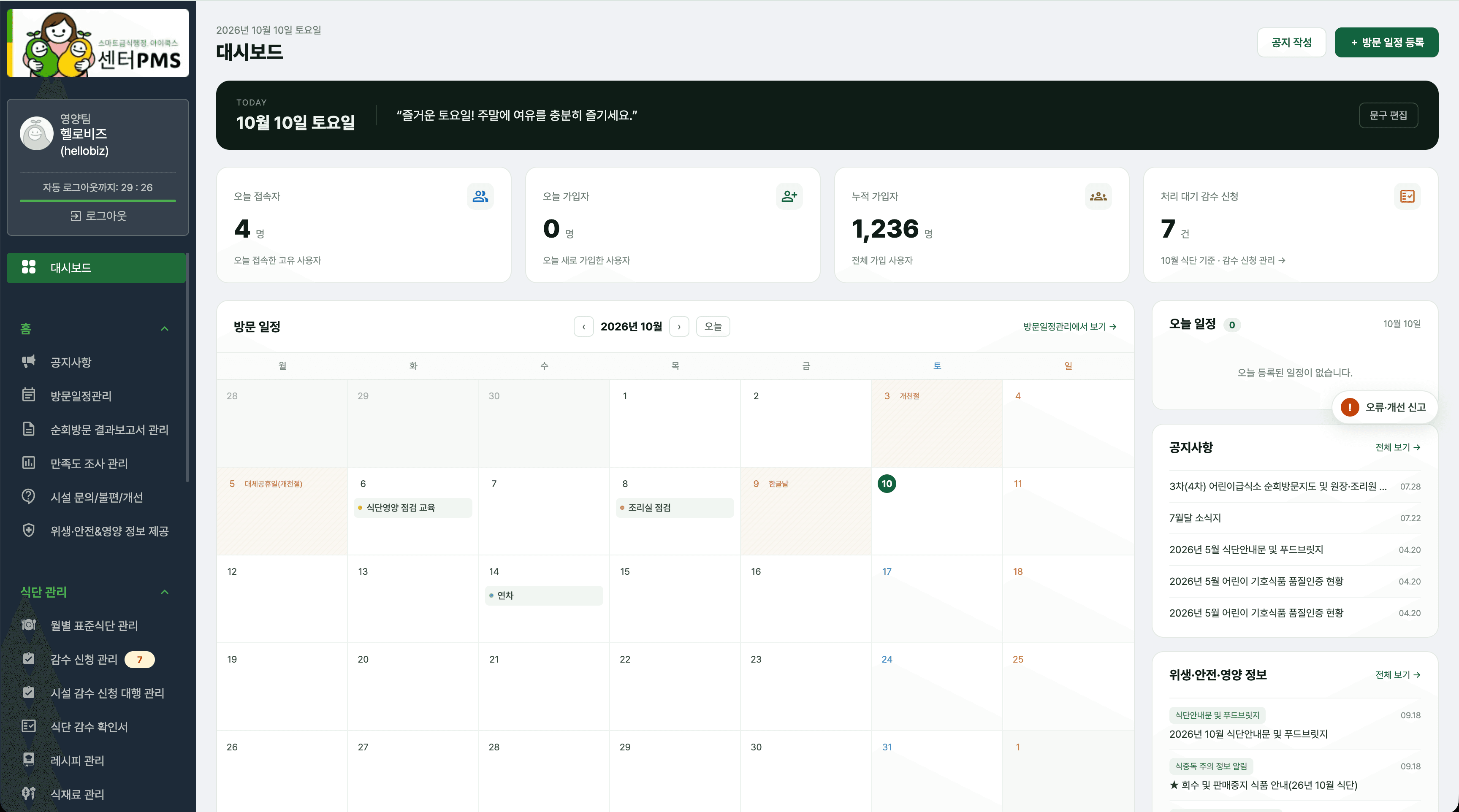Click the 시설 문의/불편/개선 question icon
The image size is (1459, 812).
point(28,497)
